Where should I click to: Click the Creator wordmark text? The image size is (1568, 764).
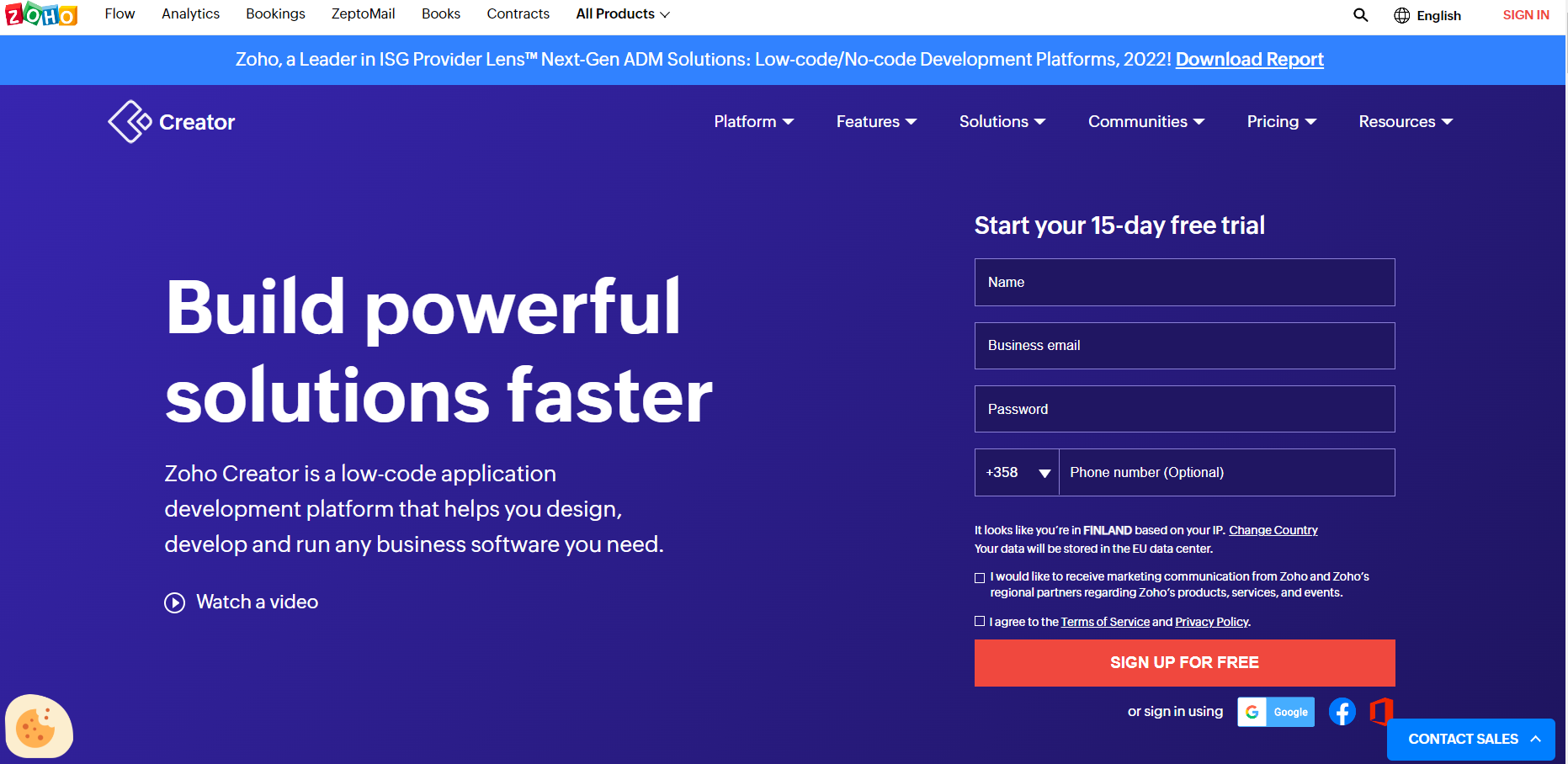[x=197, y=123]
